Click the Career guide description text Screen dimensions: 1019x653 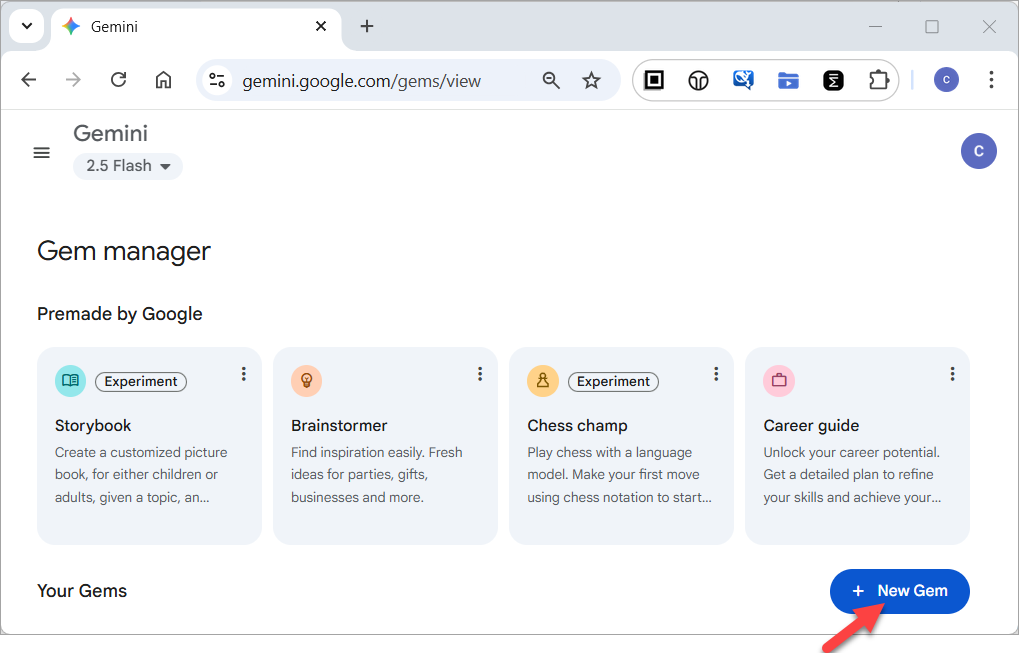click(x=852, y=475)
